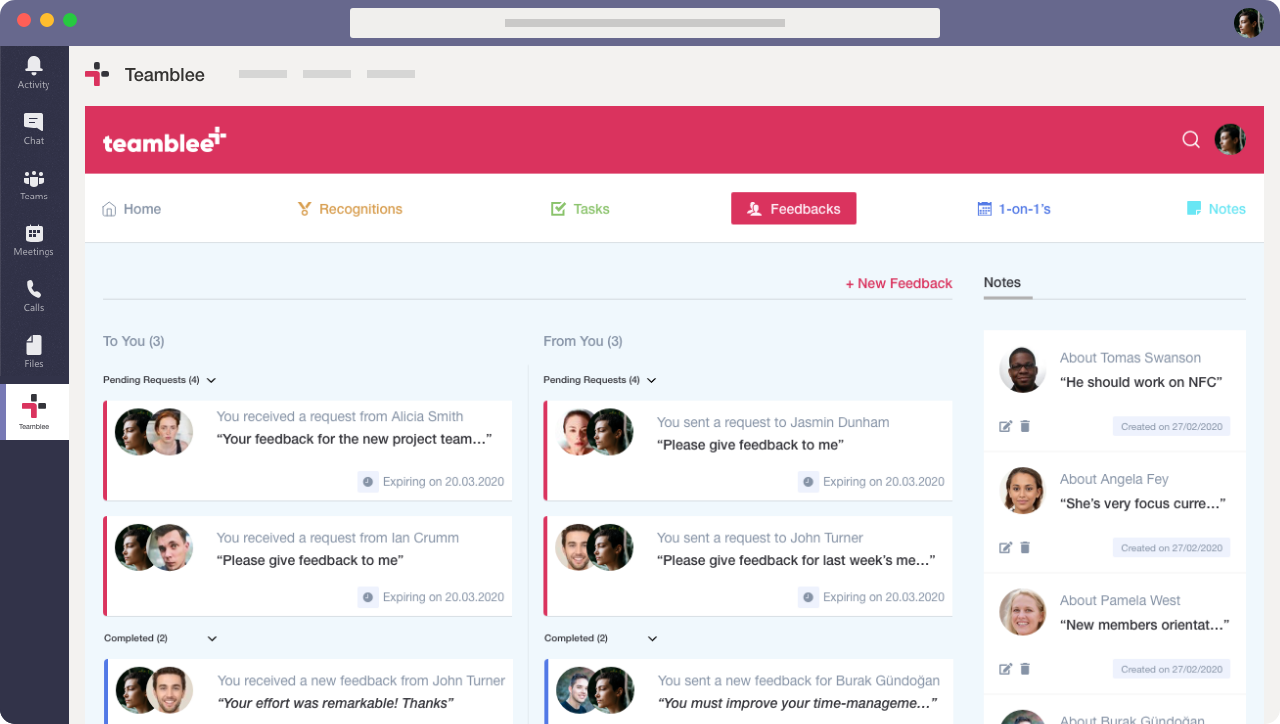Image resolution: width=1280 pixels, height=724 pixels.
Task: Open the Tasks tab
Action: pyautogui.click(x=580, y=209)
